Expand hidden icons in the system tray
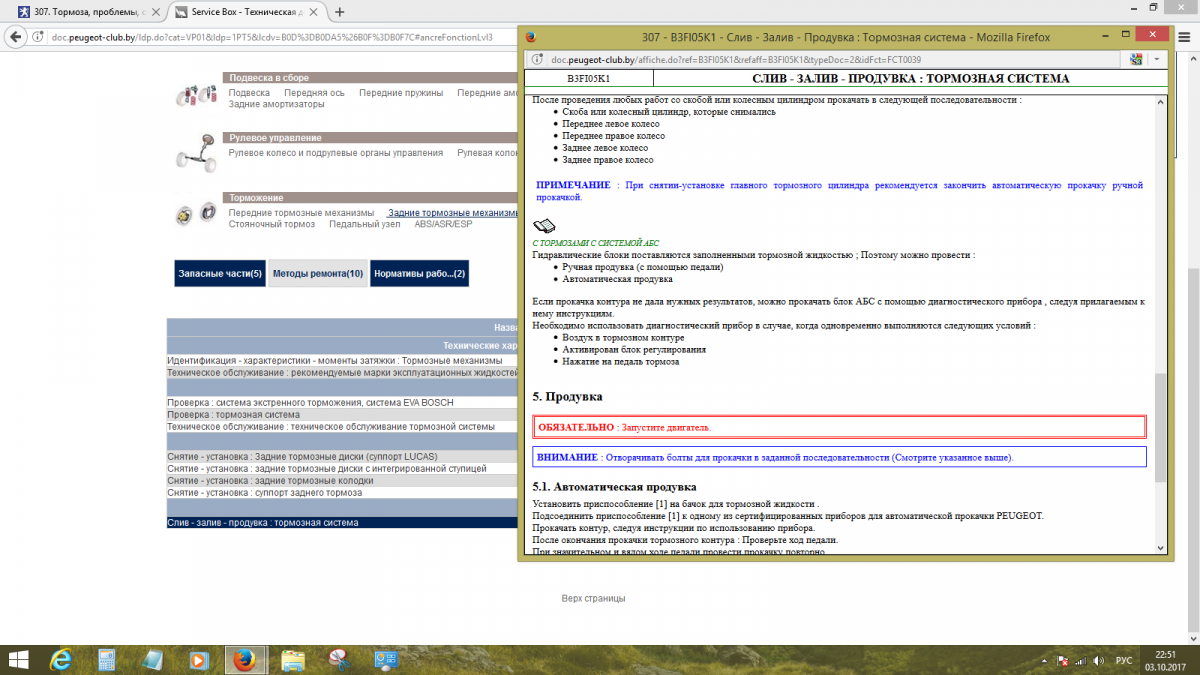 pos(1044,660)
